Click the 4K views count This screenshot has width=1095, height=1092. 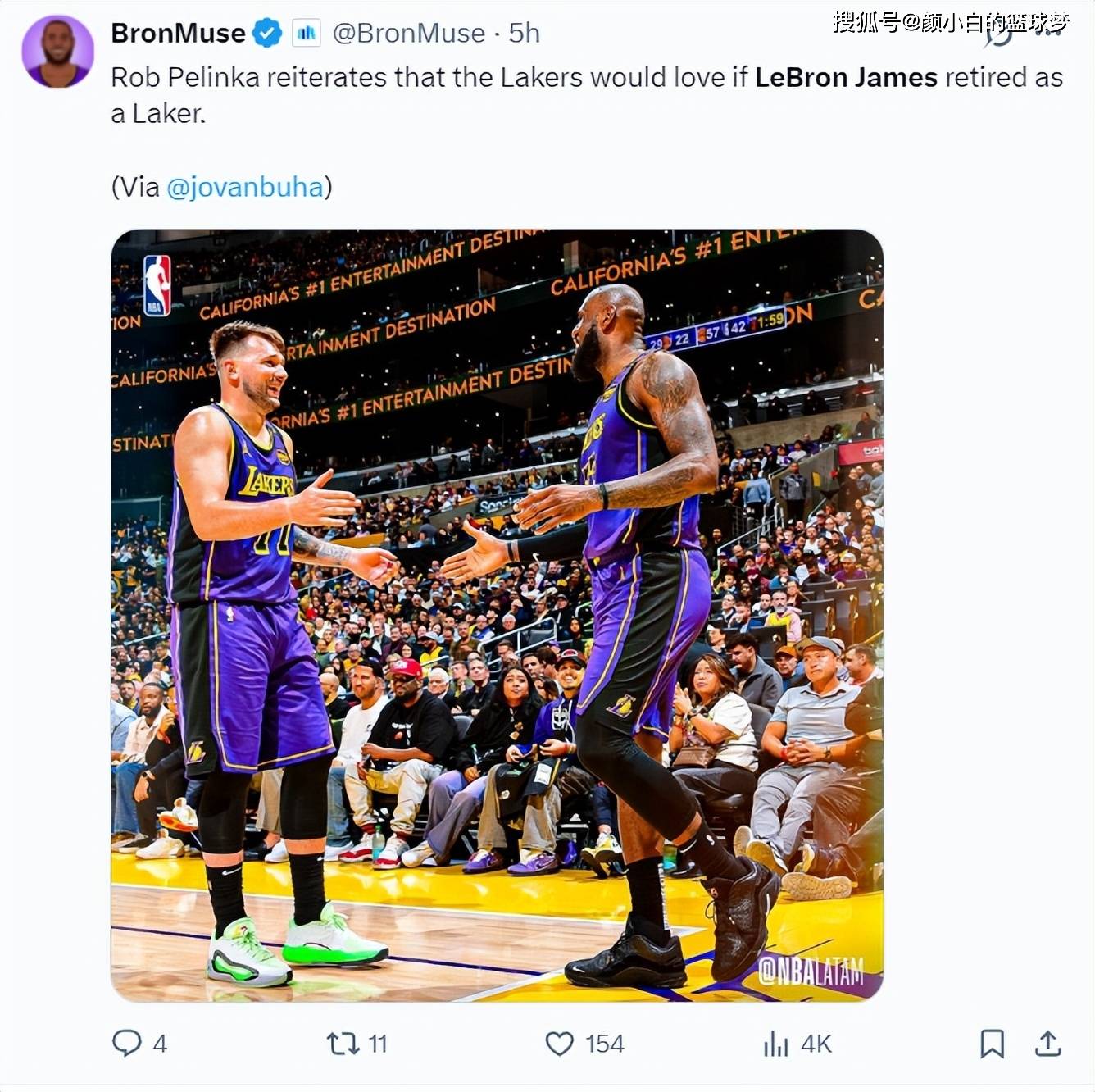coord(816,1044)
